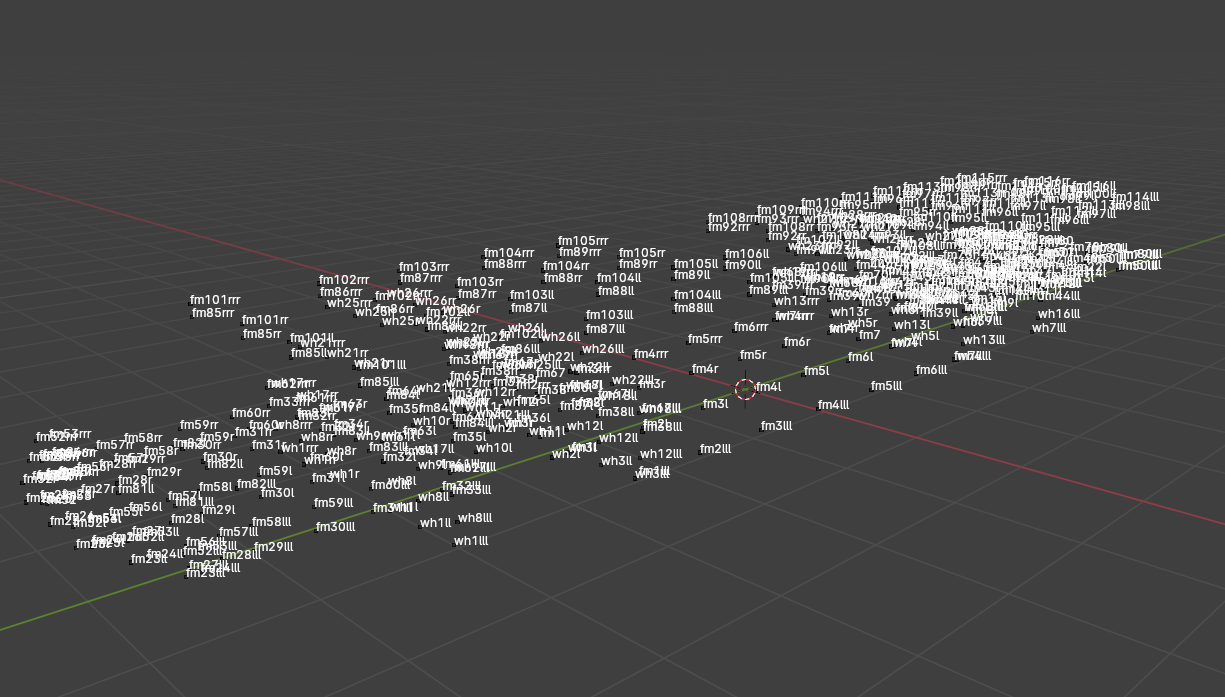This screenshot has height=697, width=1225.
Task: Select the empty labeled fm104ll
Action: tap(619, 278)
